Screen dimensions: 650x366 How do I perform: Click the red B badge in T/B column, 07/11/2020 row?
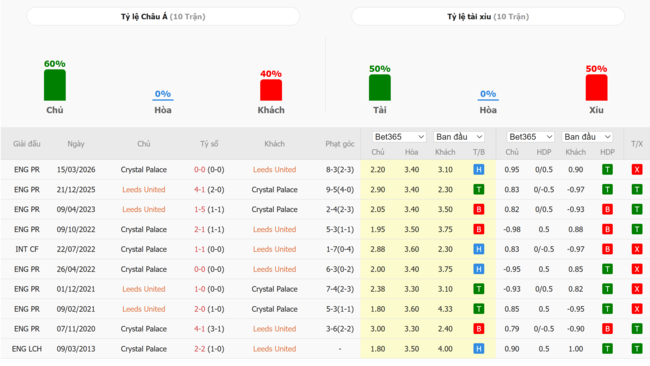pyautogui.click(x=478, y=329)
